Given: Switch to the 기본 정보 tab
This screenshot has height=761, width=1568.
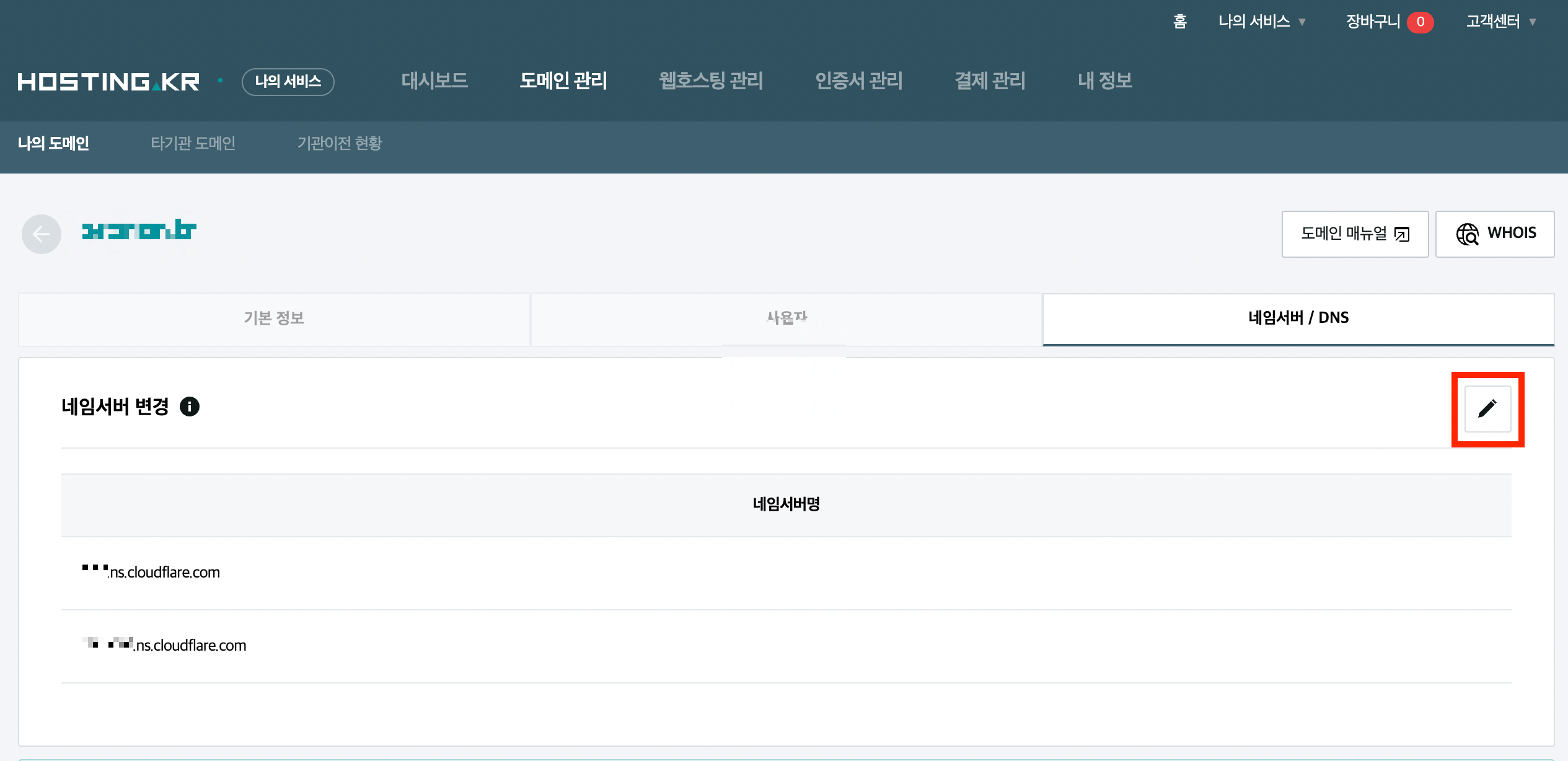Looking at the screenshot, I should 274,319.
